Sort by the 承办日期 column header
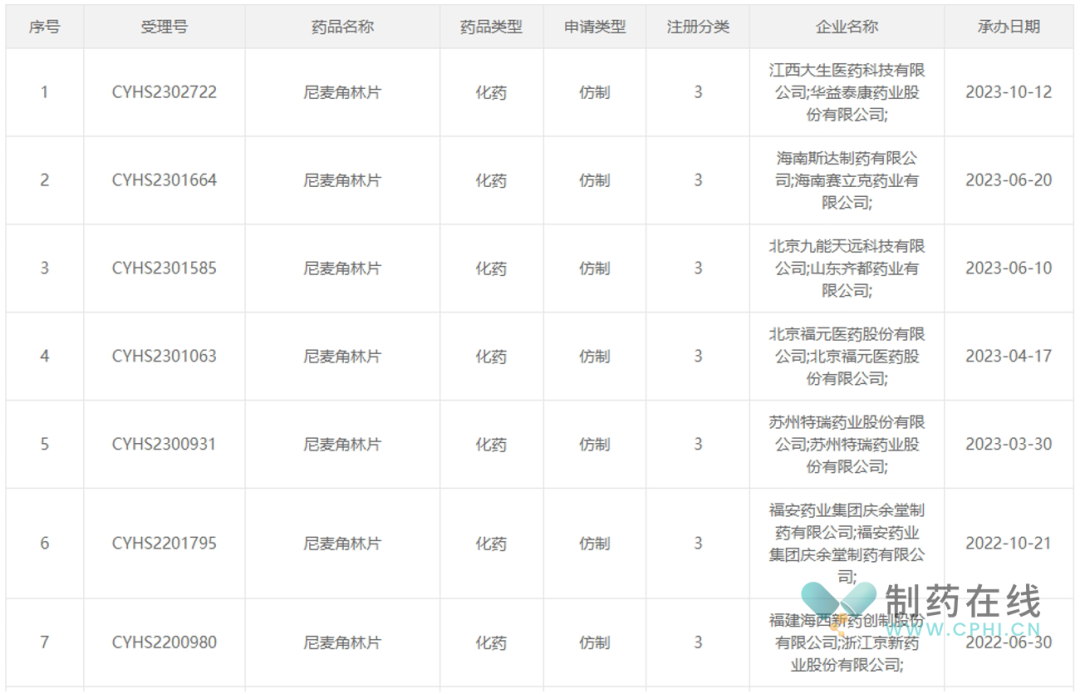 (1008, 27)
